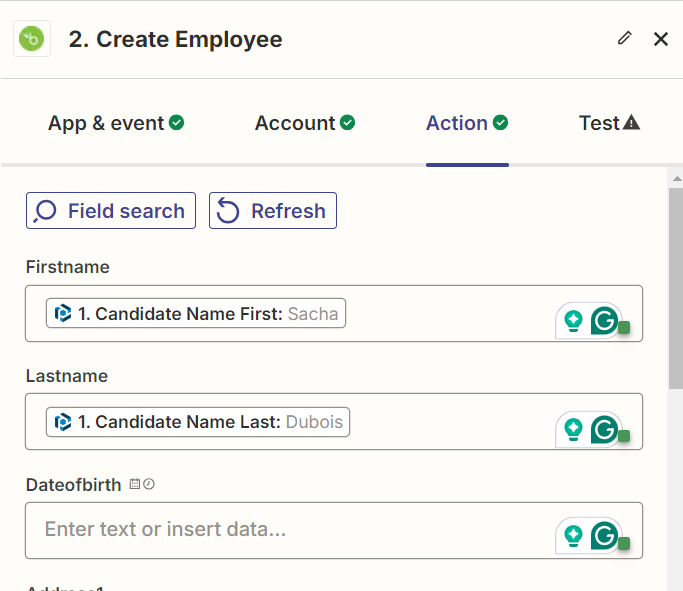Click the magnifier icon in Field search

tap(45, 211)
